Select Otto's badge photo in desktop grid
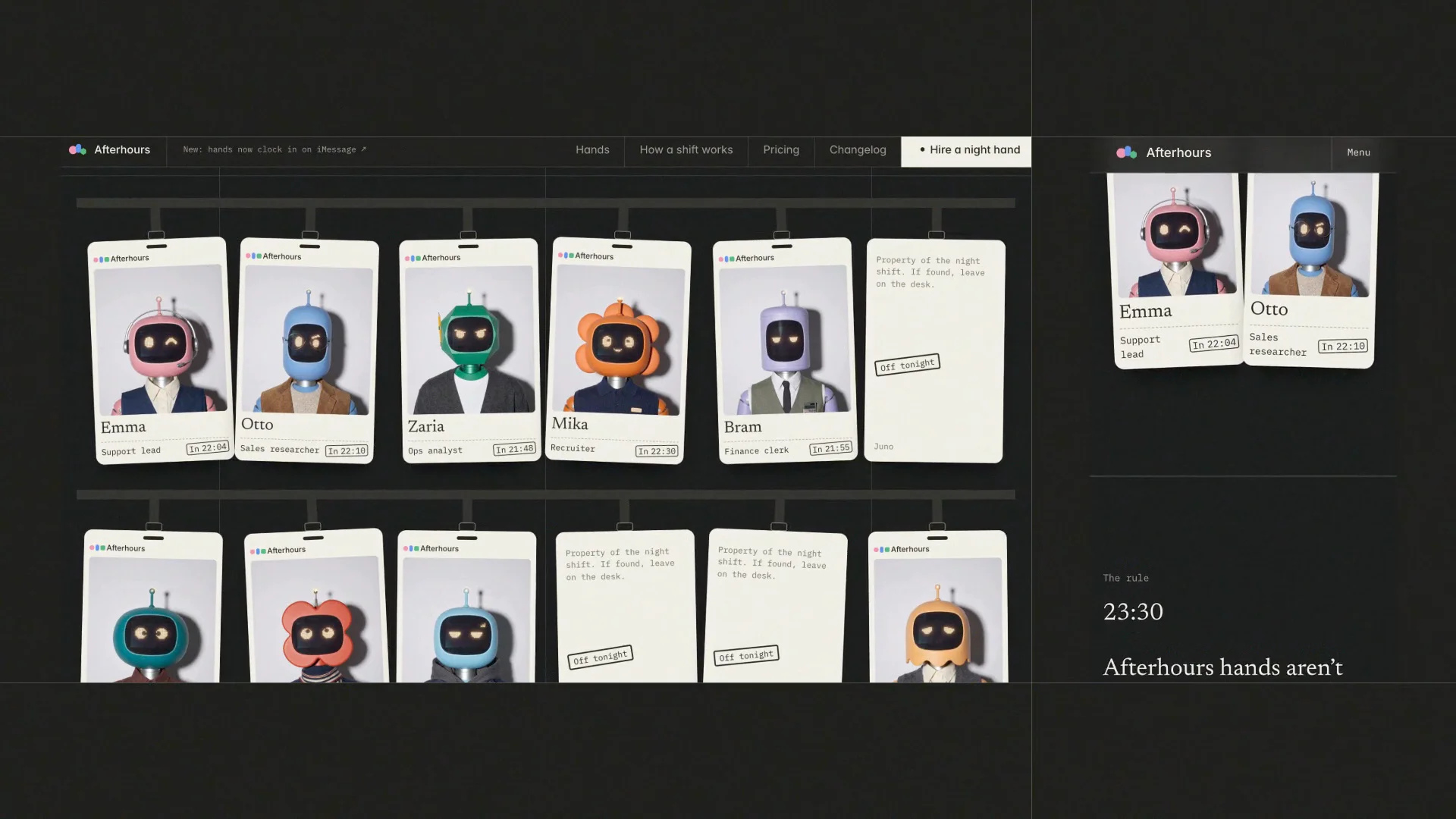 (307, 340)
